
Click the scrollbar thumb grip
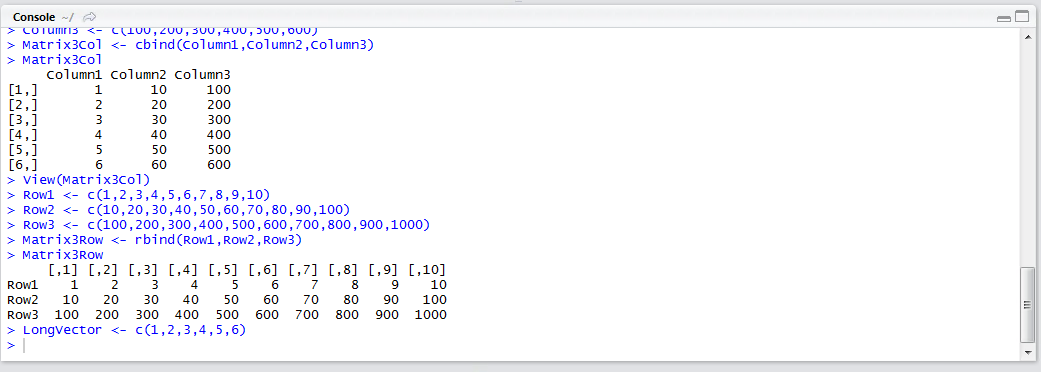coord(1027,304)
